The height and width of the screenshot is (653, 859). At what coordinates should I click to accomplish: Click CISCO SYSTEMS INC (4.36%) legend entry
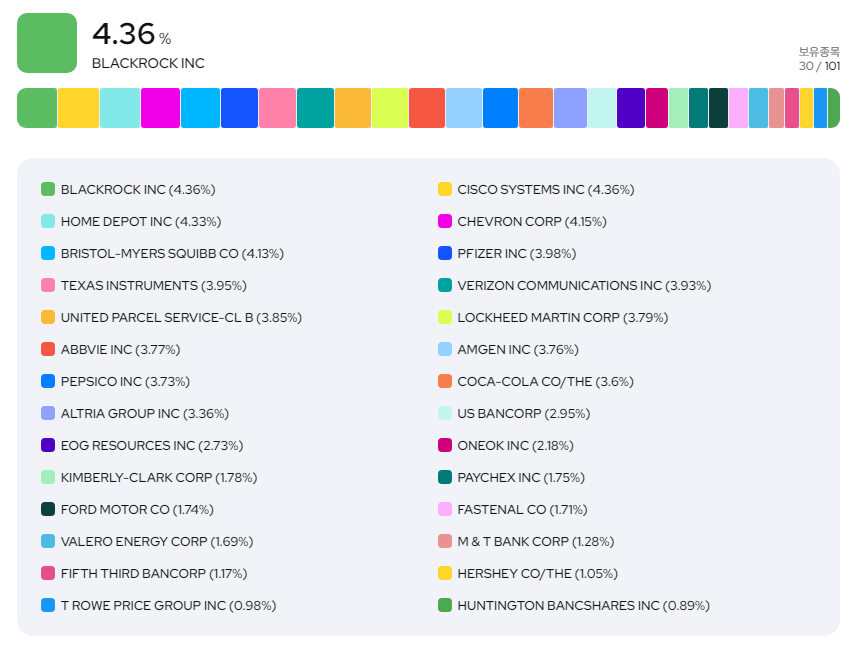click(536, 190)
